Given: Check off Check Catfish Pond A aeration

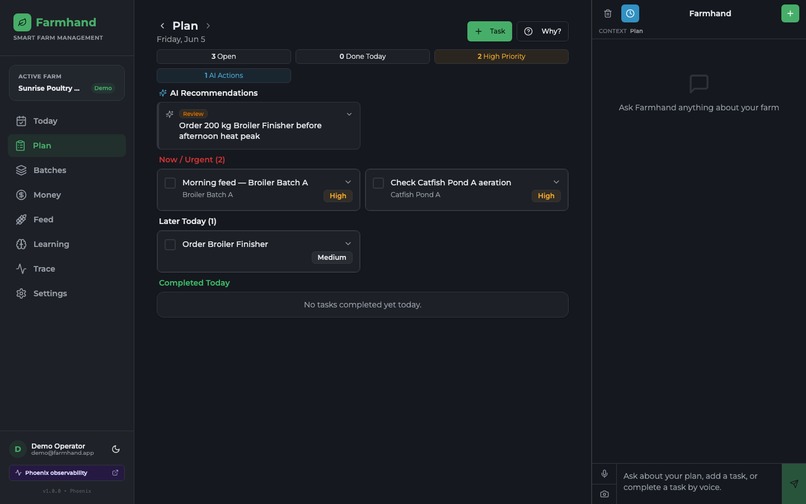Looking at the screenshot, I should [378, 183].
